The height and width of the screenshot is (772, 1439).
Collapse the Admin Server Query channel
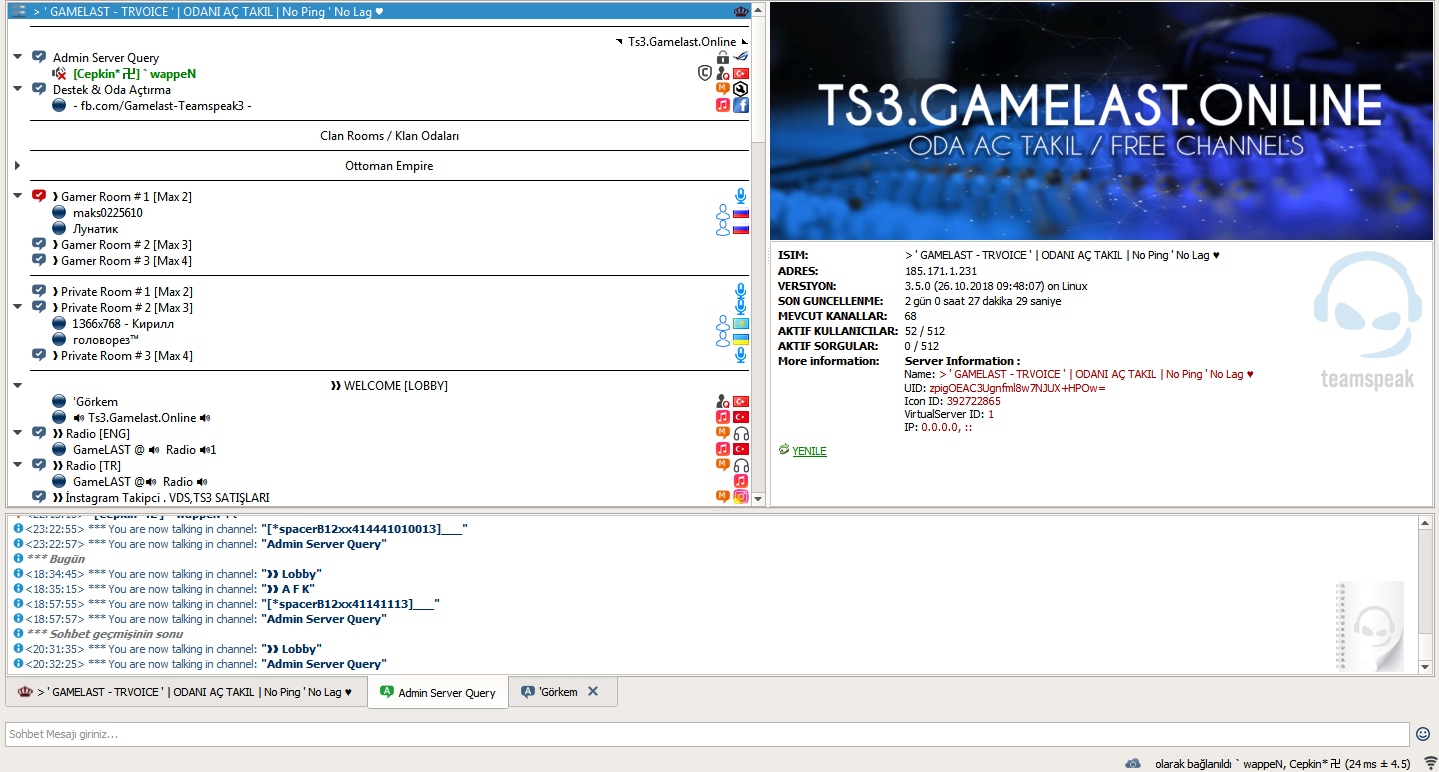point(18,58)
